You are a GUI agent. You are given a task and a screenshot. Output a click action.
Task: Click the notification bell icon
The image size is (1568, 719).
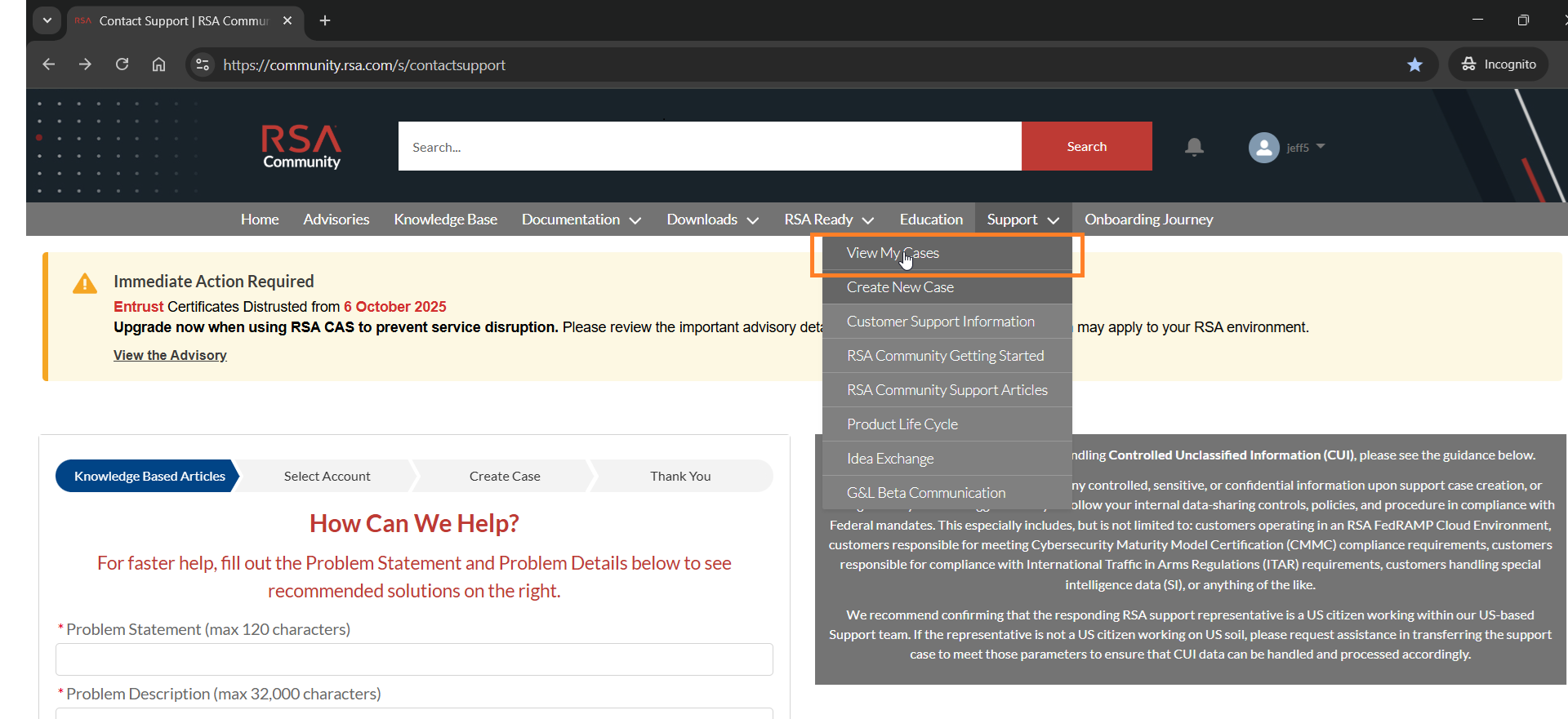coord(1194,147)
